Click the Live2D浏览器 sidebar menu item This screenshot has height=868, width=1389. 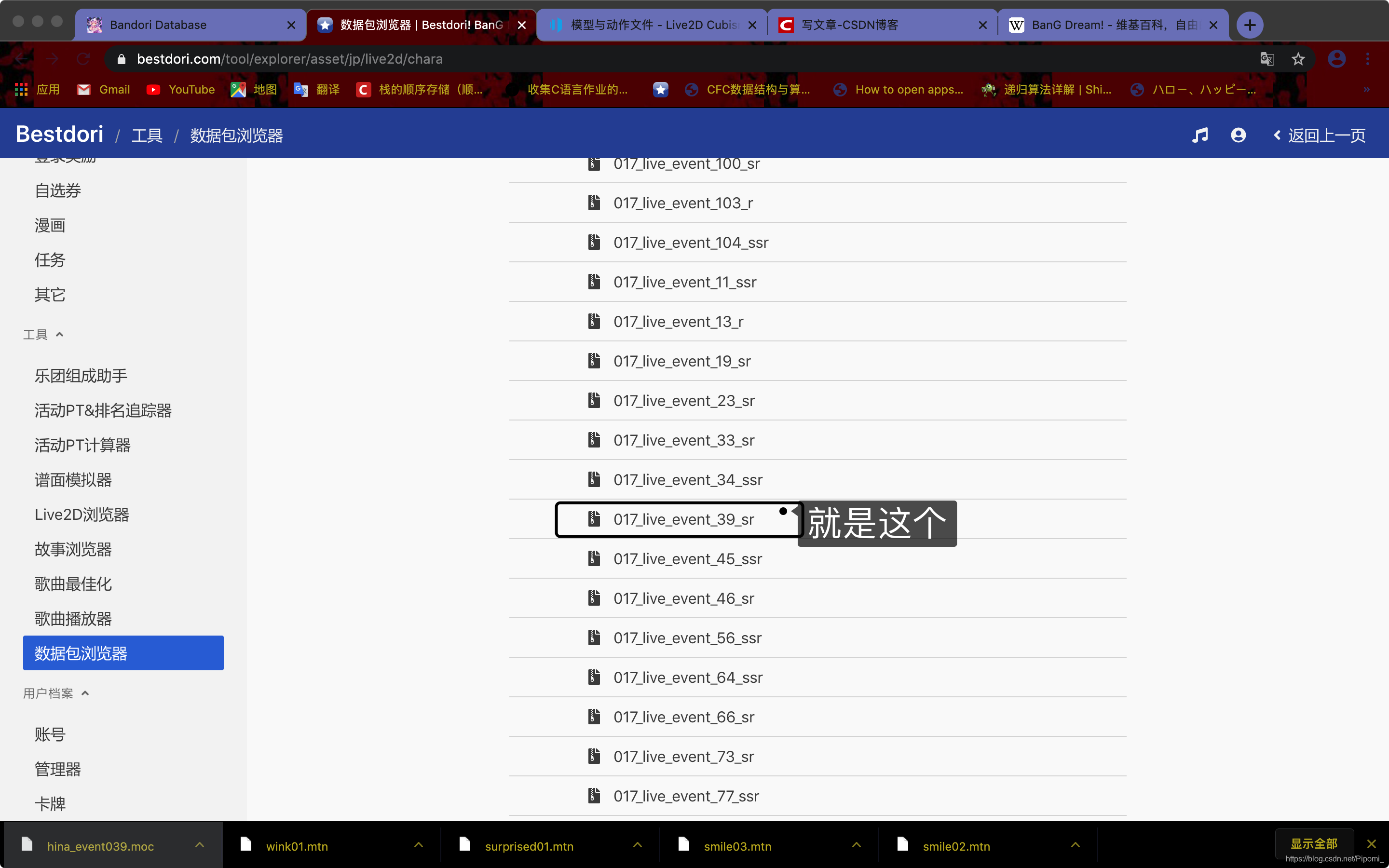coord(82,514)
